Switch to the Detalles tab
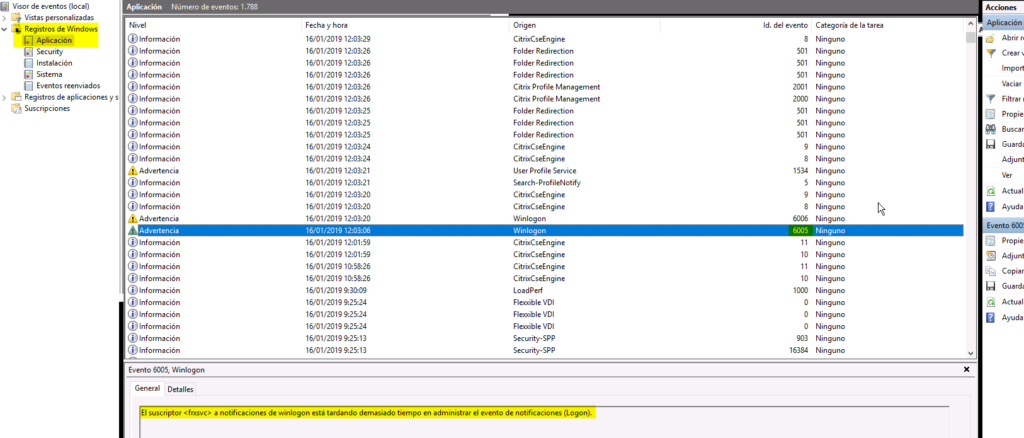The width and height of the screenshot is (1024, 438). 180,389
